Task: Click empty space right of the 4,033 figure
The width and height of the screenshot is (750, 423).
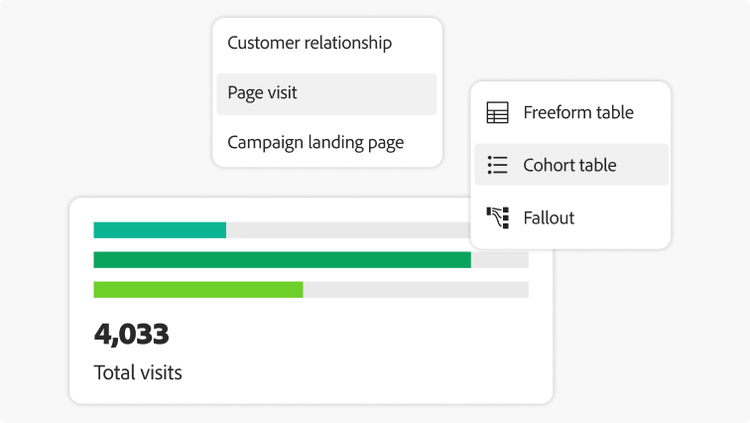Action: [x=350, y=335]
